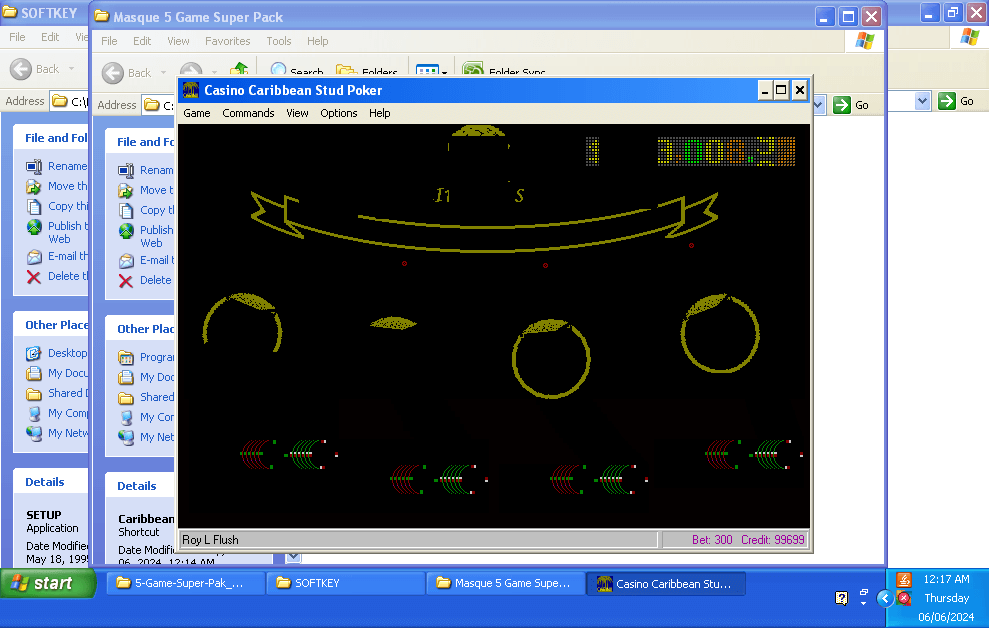
Task: Click the Start button
Action: click(48, 583)
